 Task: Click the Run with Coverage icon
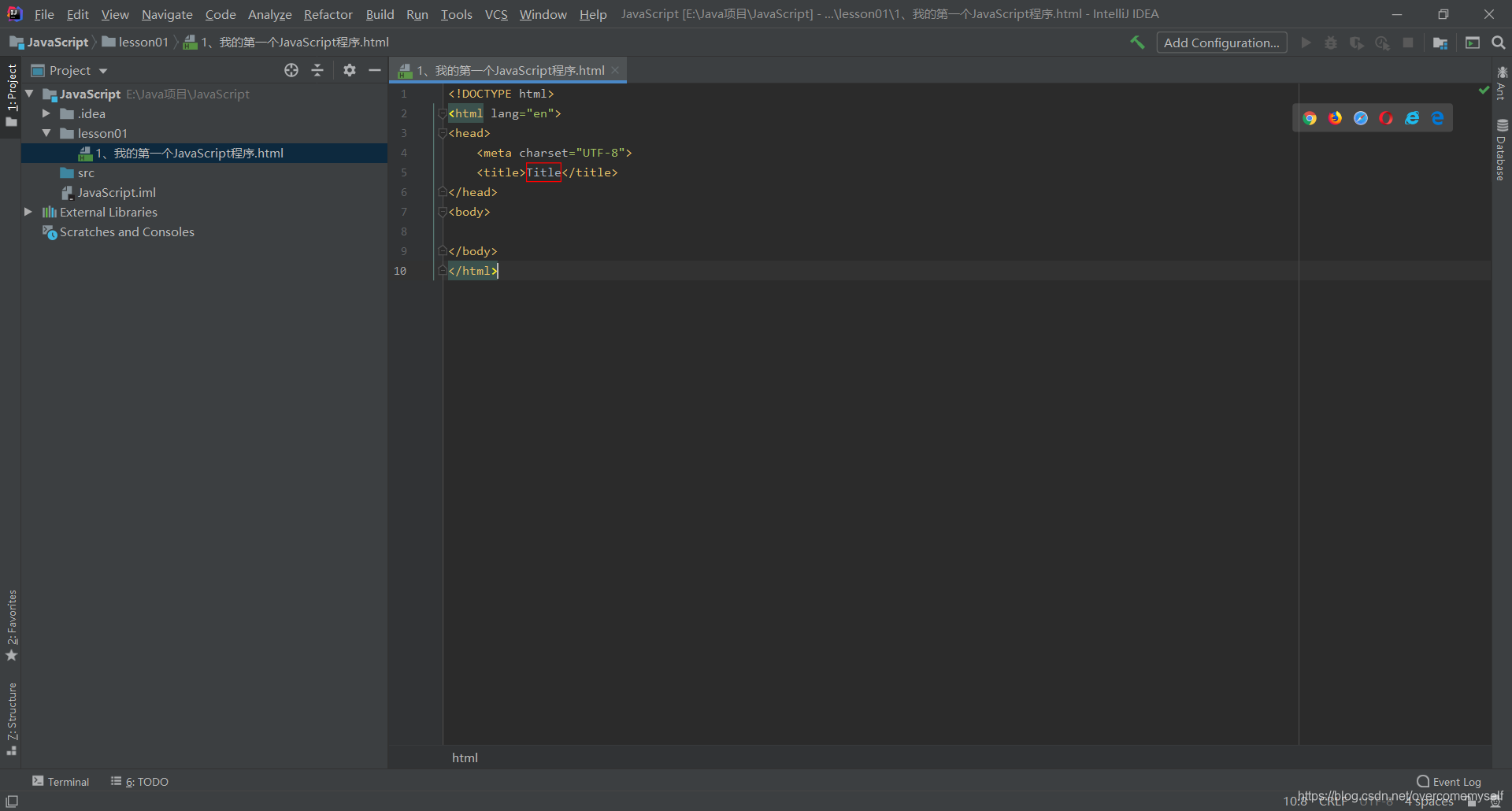coord(1356,43)
